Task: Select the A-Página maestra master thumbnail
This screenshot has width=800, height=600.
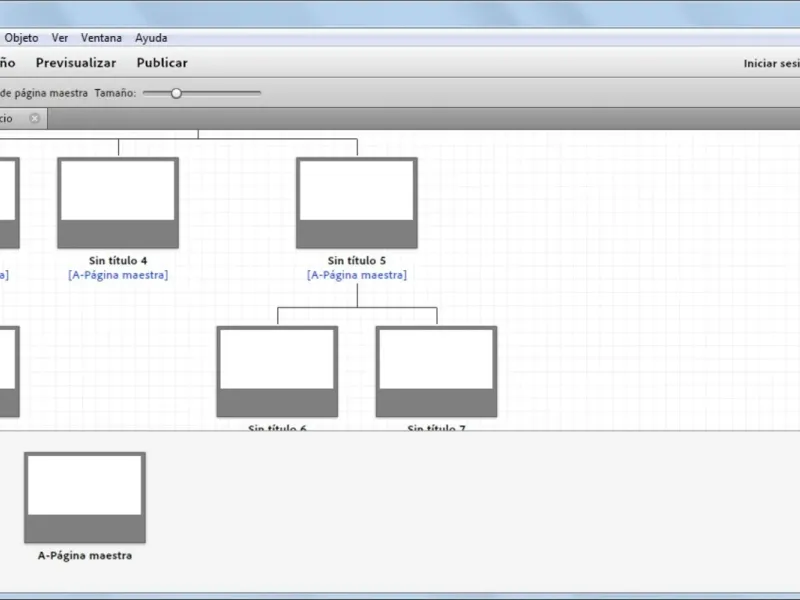Action: [x=85, y=497]
